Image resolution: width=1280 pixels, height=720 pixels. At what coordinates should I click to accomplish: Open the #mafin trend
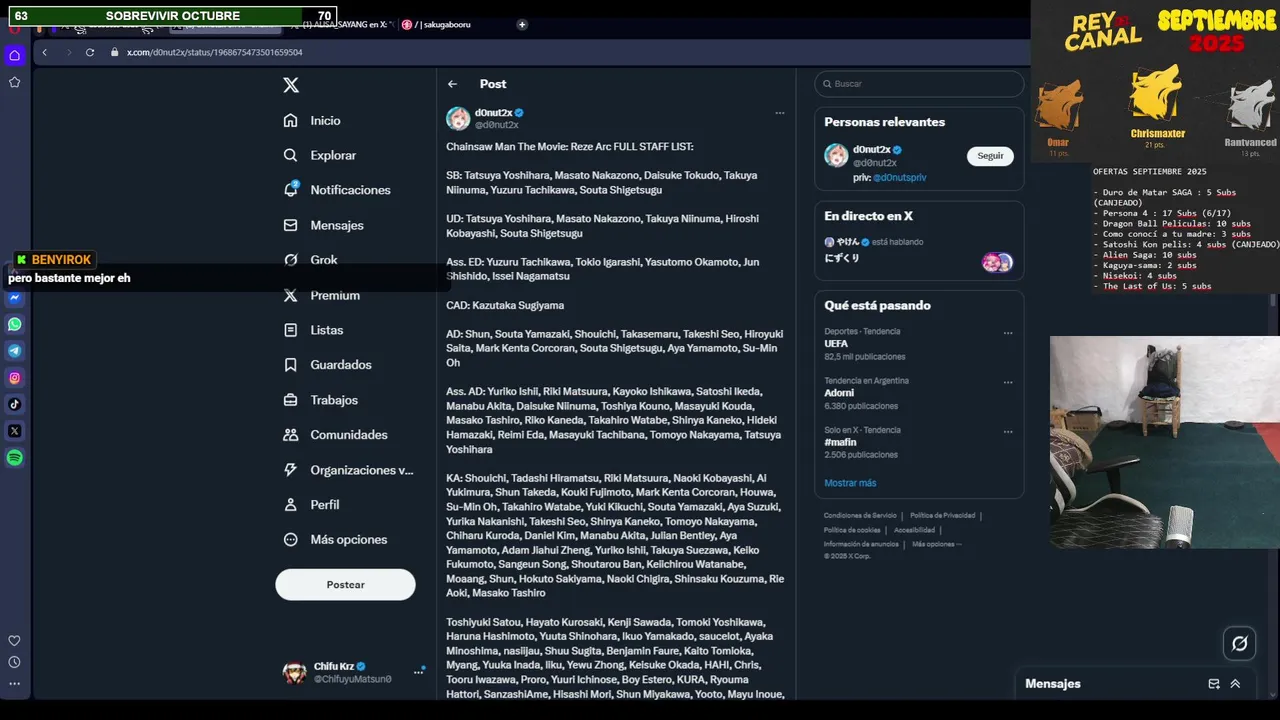tap(840, 442)
